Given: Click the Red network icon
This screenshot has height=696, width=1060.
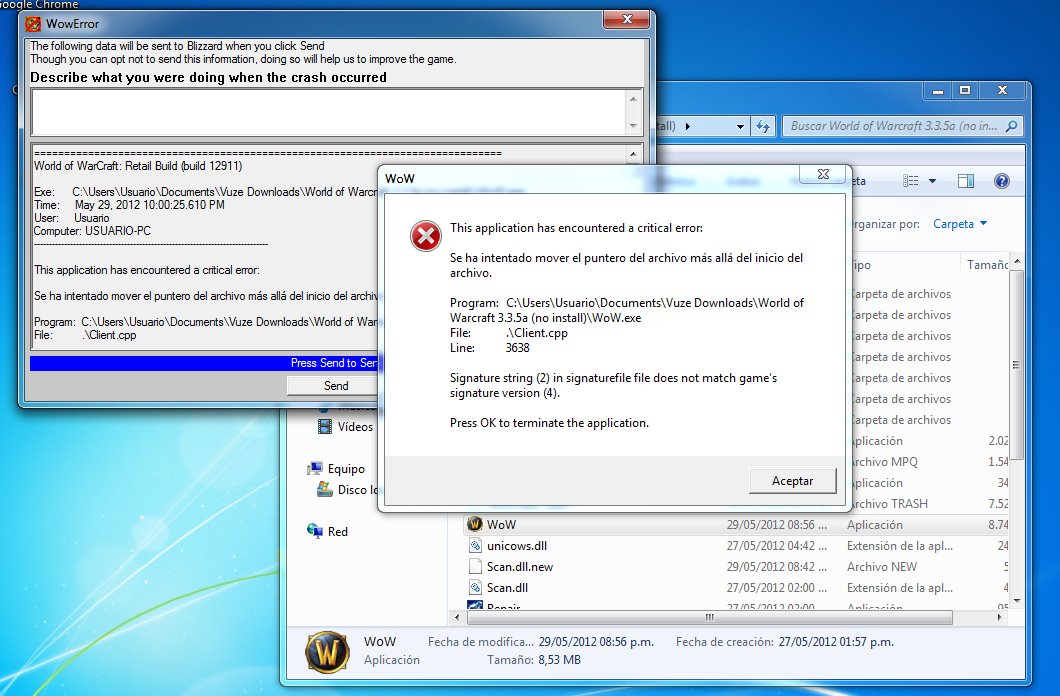Looking at the screenshot, I should tap(315, 531).
